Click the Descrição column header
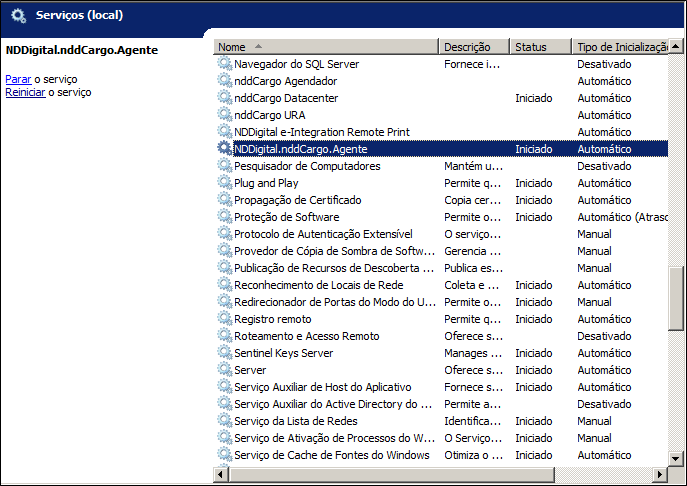Screen dimensions: 687x486 tap(474, 47)
